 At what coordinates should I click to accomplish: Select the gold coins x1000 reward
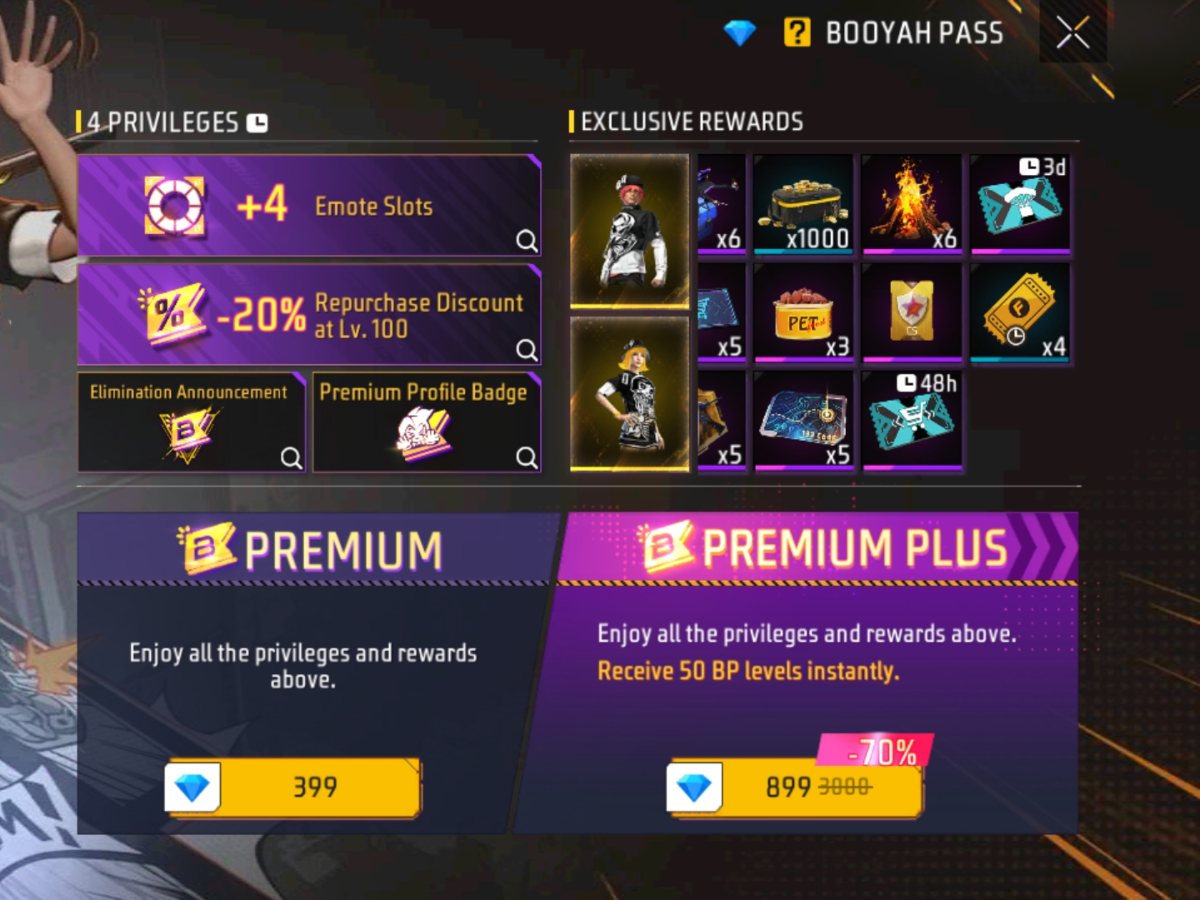pyautogui.click(x=804, y=204)
